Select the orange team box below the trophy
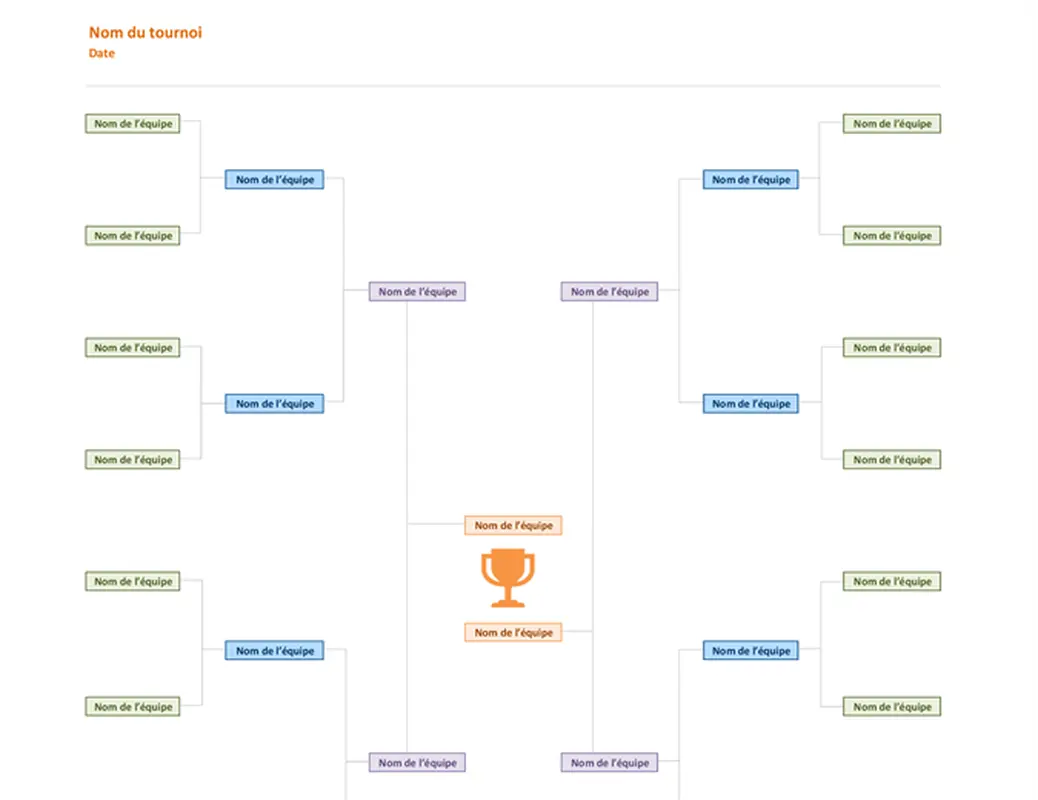The width and height of the screenshot is (1038, 800). coord(513,632)
